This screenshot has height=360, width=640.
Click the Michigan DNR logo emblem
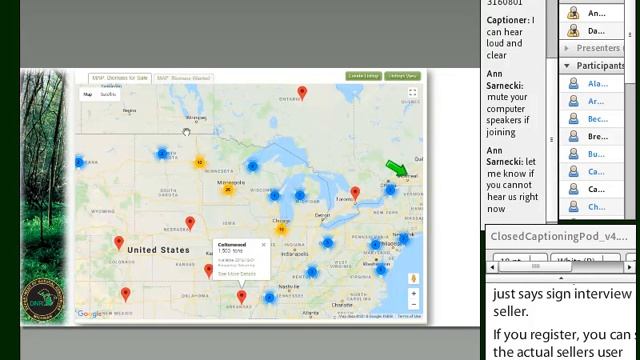[x=42, y=300]
